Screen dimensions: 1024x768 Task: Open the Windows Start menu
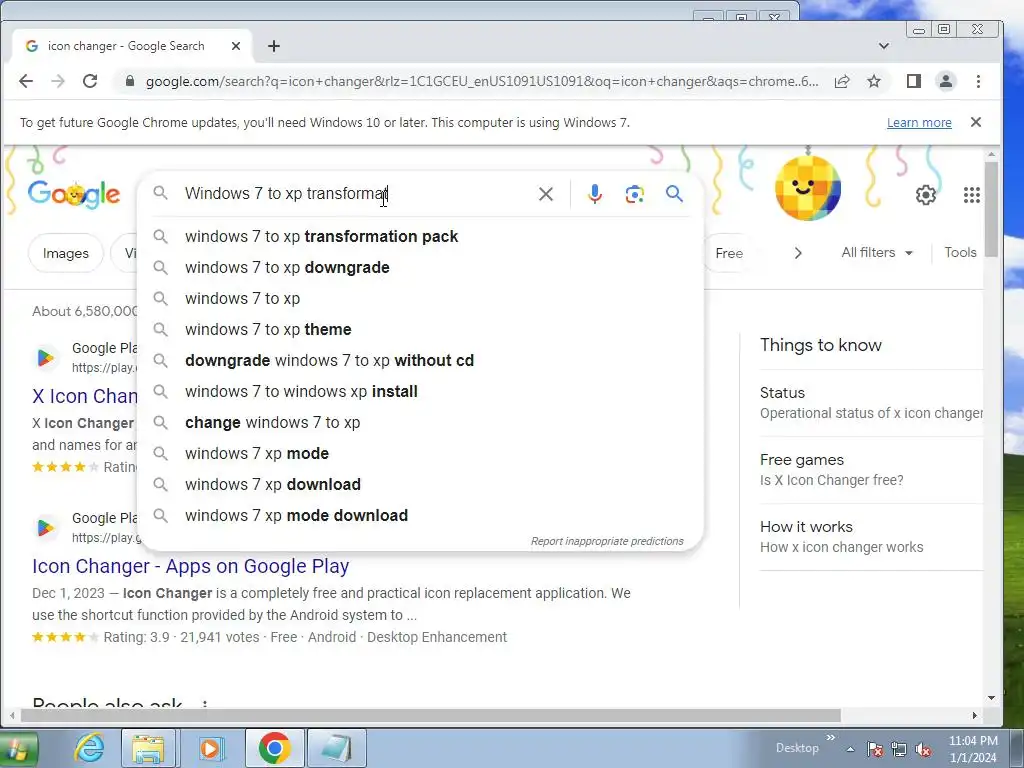(x=16, y=748)
